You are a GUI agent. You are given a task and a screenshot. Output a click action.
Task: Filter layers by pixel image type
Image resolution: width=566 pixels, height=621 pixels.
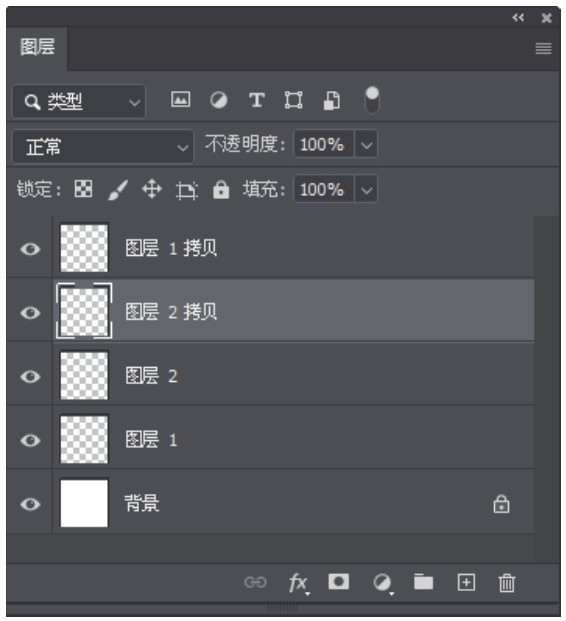pyautogui.click(x=181, y=99)
